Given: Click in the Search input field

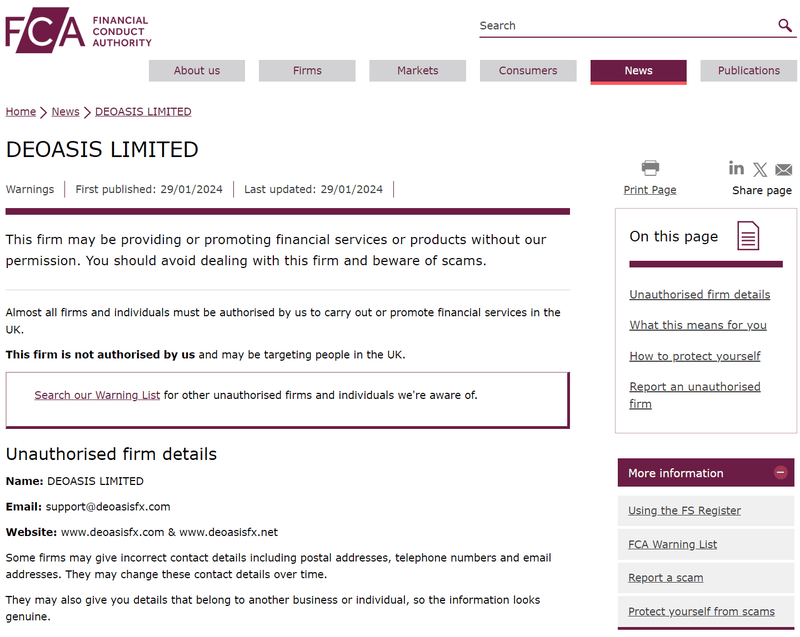Looking at the screenshot, I should (x=627, y=26).
